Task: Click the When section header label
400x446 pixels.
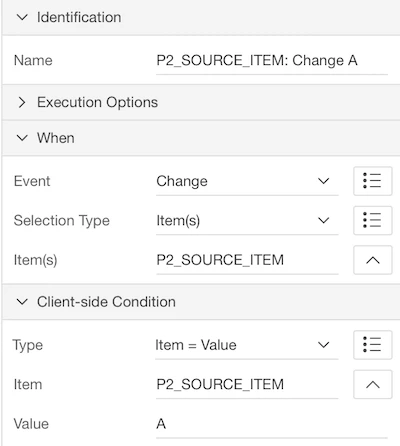Action: [56, 138]
